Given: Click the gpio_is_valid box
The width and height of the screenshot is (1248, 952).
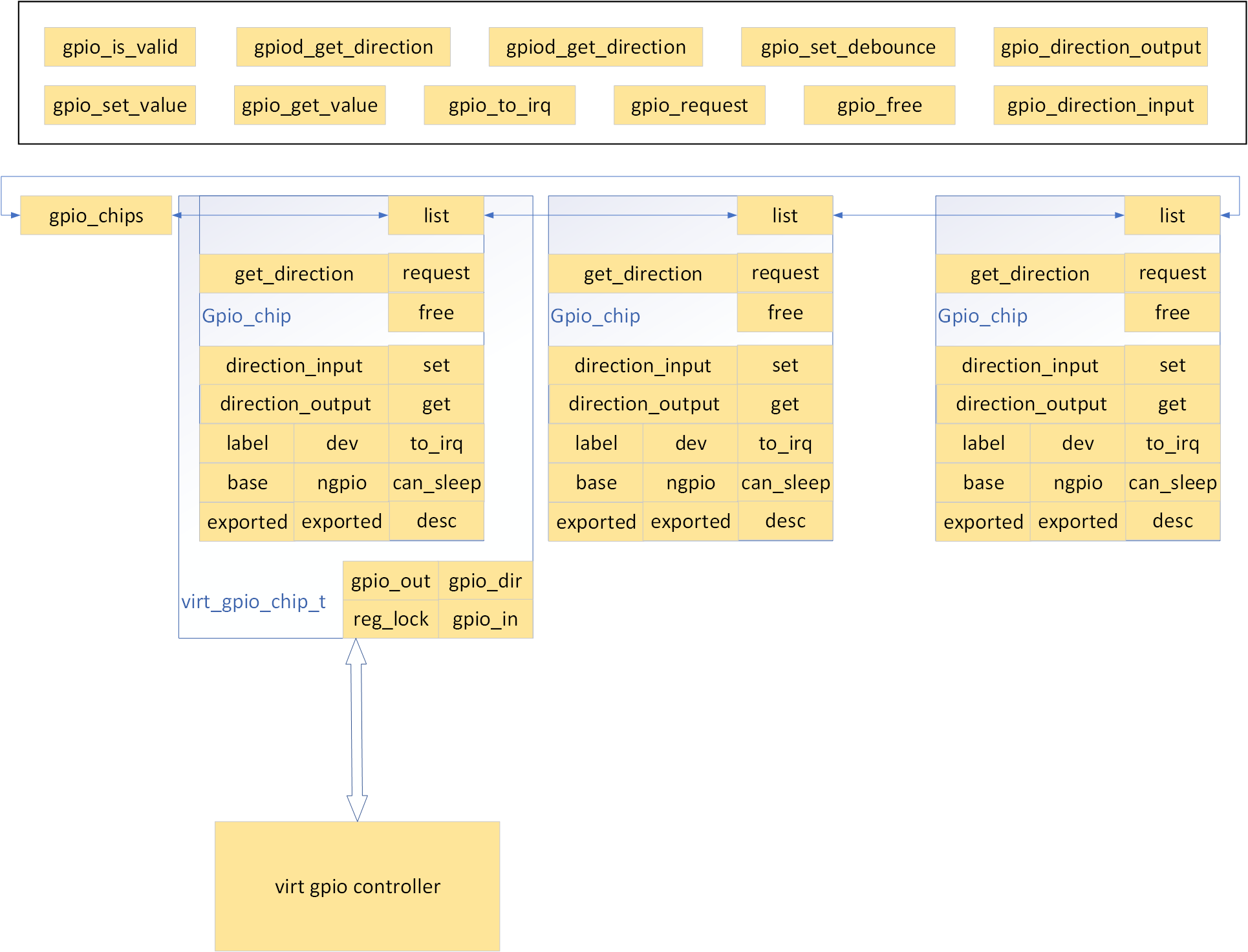Looking at the screenshot, I should pyautogui.click(x=120, y=47).
